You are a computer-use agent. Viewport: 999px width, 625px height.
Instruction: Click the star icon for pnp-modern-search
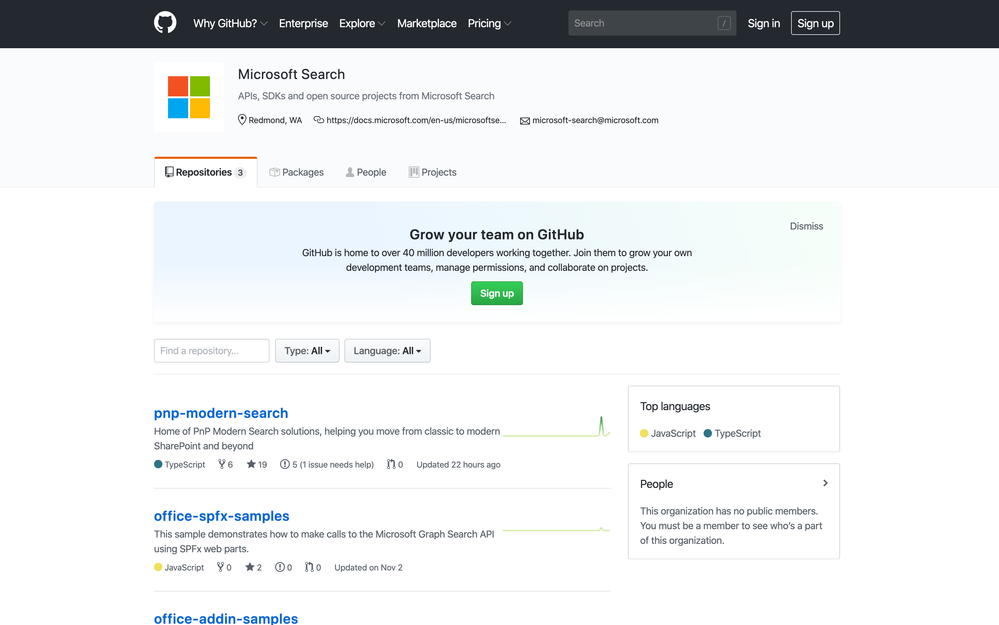[251, 464]
